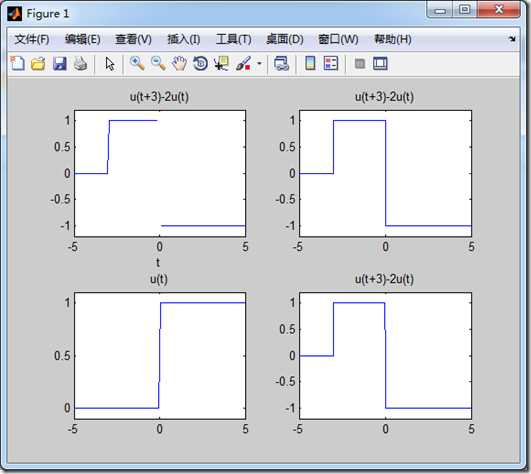Viewport: 531px width, 474px height.
Task: Maximize the Figure 1 window
Action: click(465, 9)
